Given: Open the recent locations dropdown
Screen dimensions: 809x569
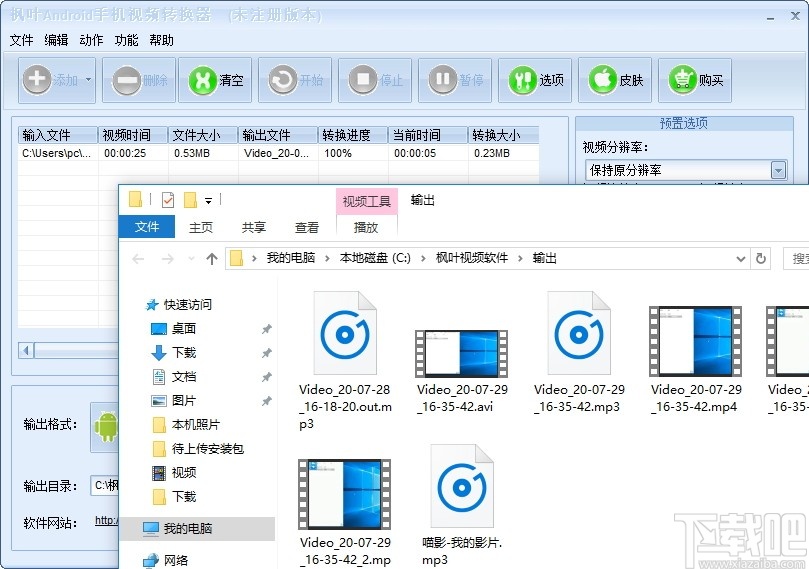Looking at the screenshot, I should (191, 258).
